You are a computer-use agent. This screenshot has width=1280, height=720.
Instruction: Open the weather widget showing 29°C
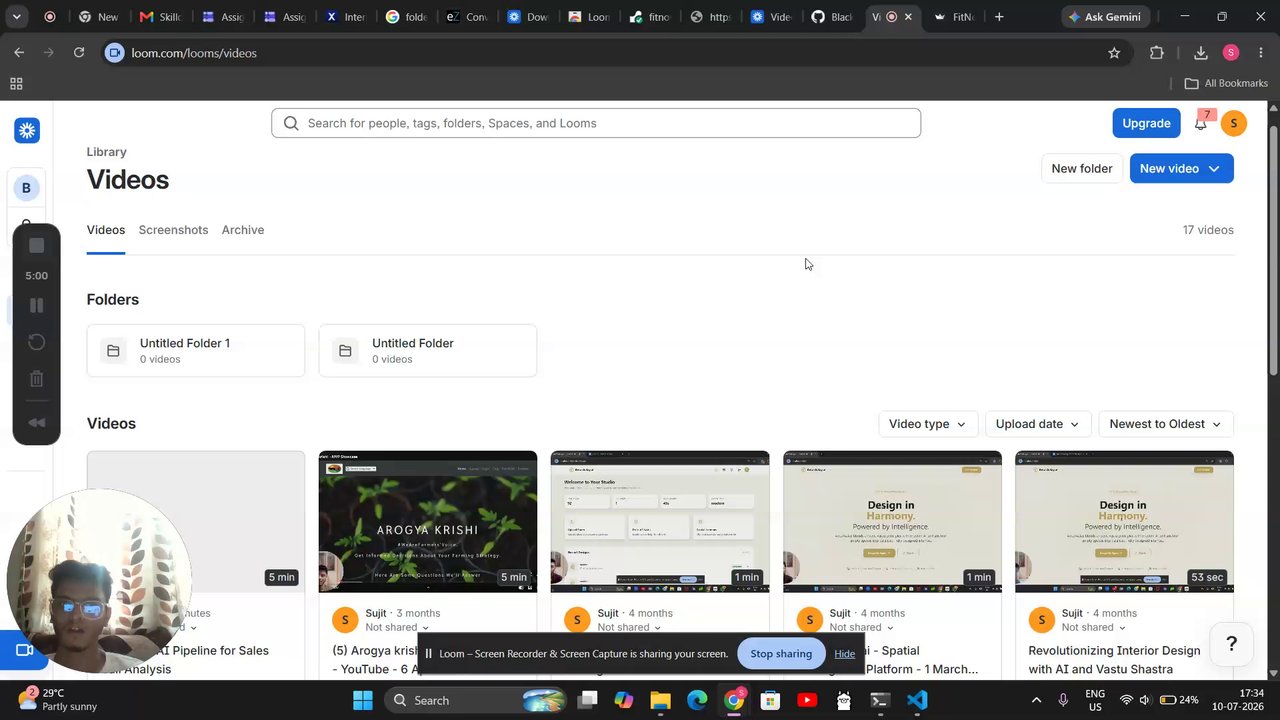pos(58,700)
